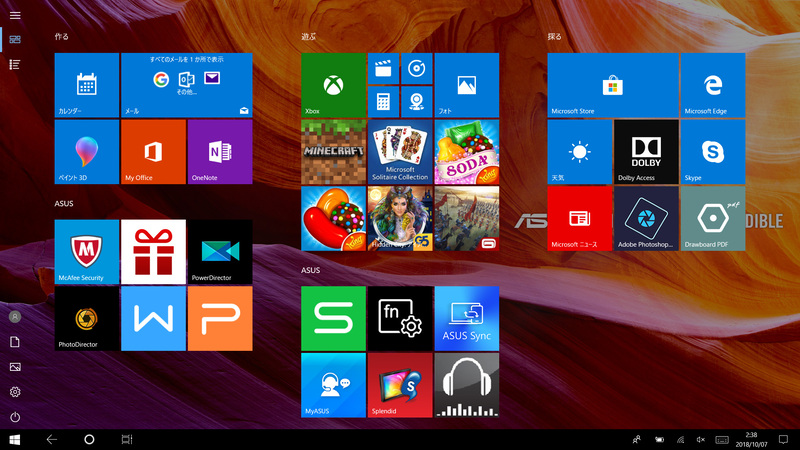The width and height of the screenshot is (800, 450).
Task: Open the Photos tile
Action: [467, 85]
